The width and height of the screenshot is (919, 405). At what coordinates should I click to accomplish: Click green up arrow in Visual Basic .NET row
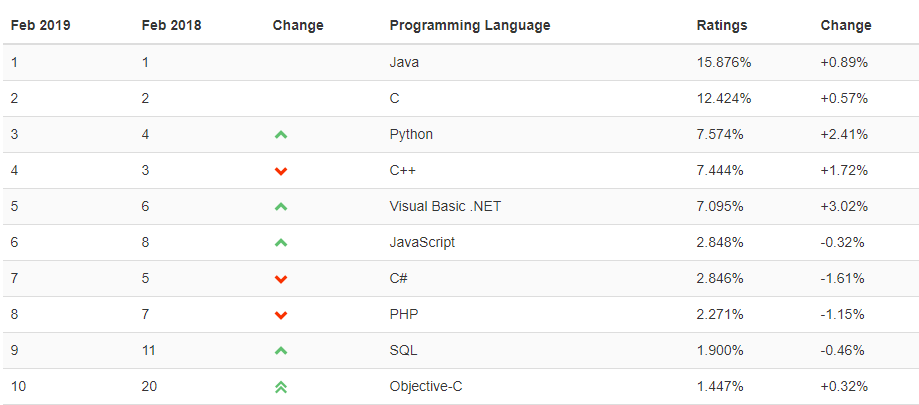[x=281, y=207]
